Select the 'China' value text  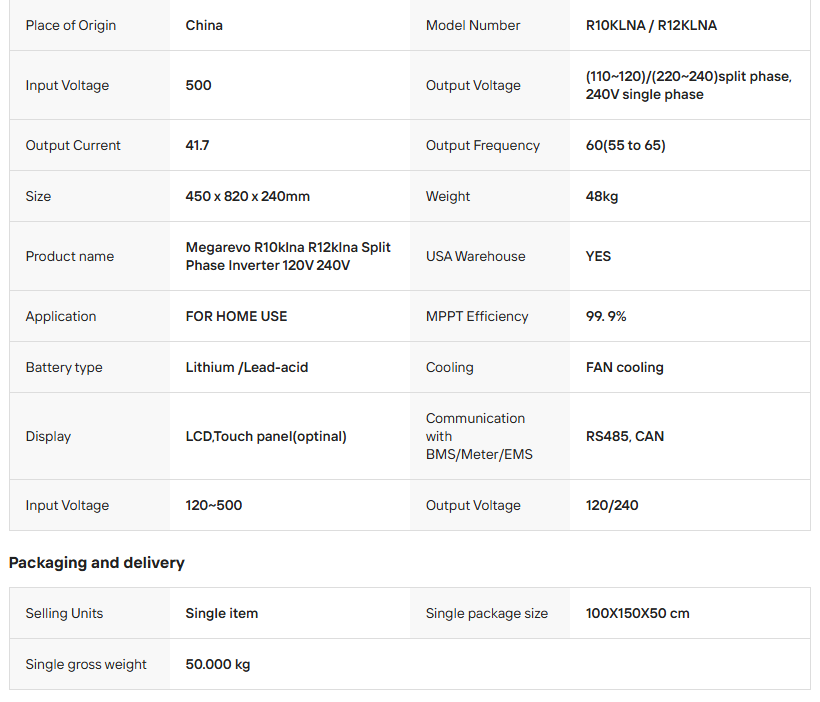pyautogui.click(x=204, y=25)
